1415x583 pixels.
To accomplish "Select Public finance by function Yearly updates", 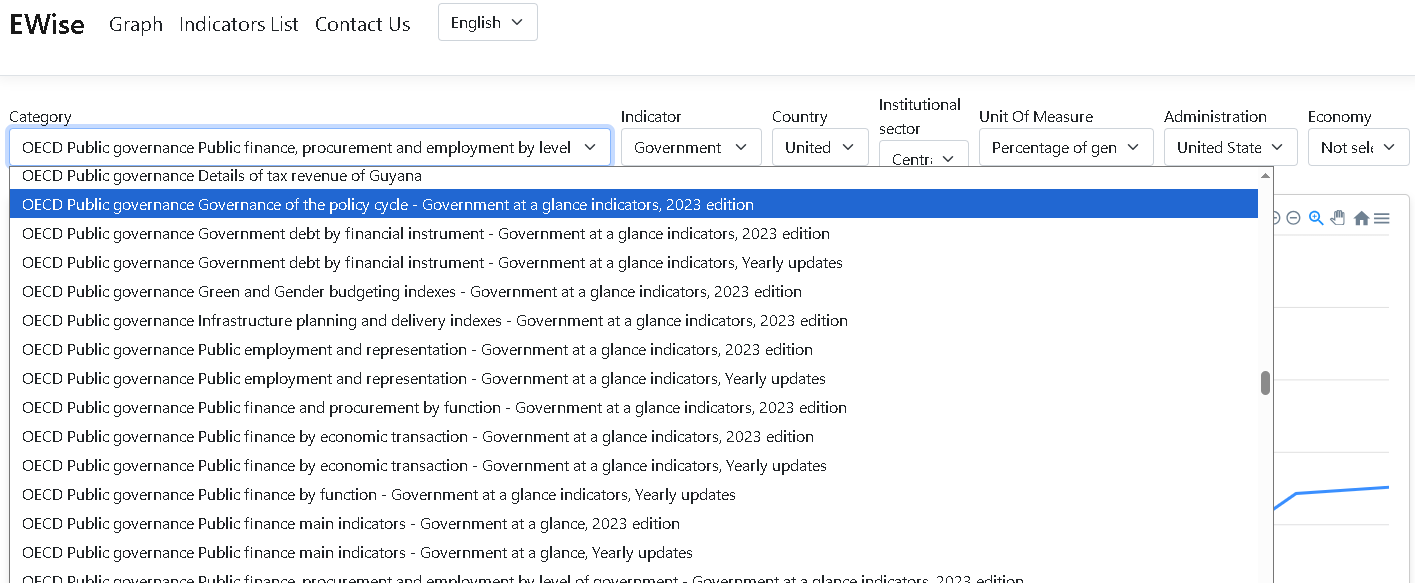I will tap(634, 494).
